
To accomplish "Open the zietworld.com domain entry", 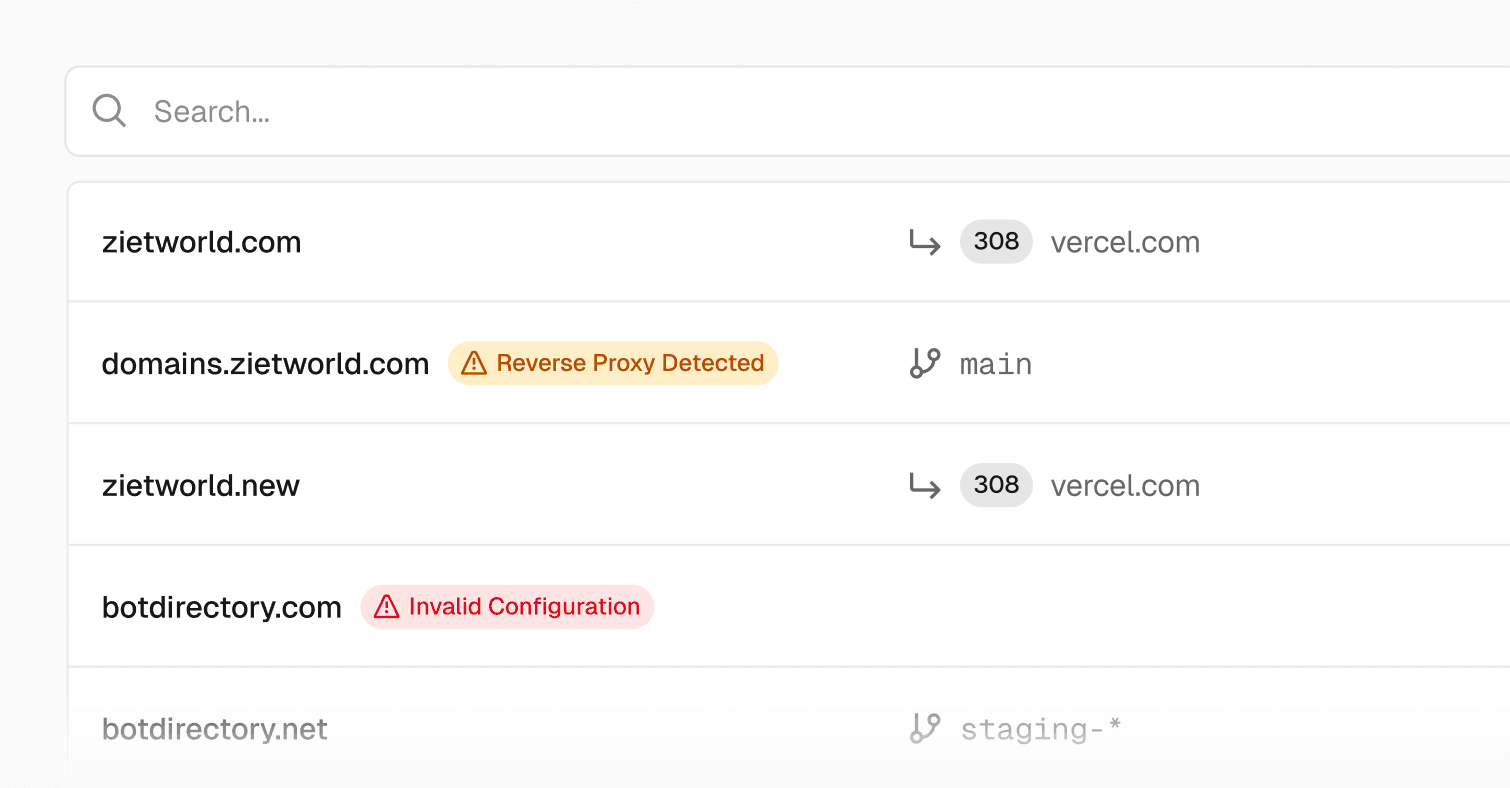I will [x=201, y=242].
